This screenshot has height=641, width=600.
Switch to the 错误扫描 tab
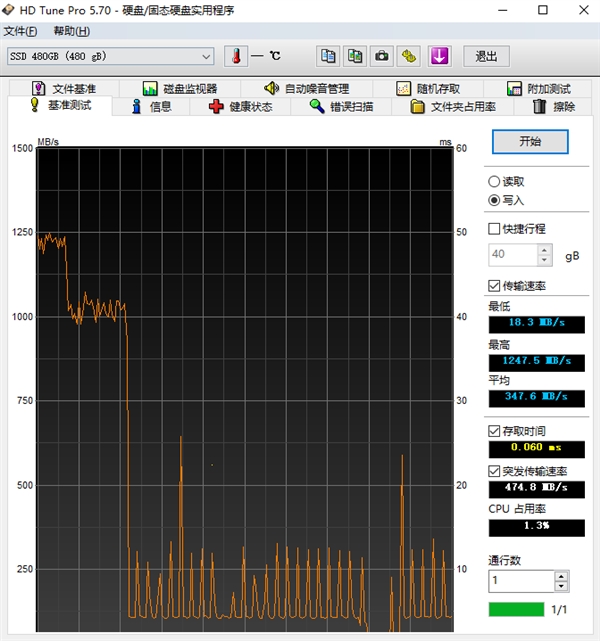(x=341, y=107)
